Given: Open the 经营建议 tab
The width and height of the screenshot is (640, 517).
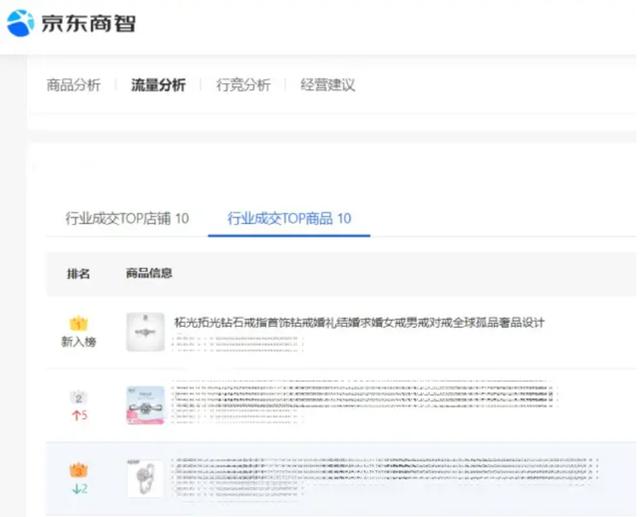Looking at the screenshot, I should point(328,85).
